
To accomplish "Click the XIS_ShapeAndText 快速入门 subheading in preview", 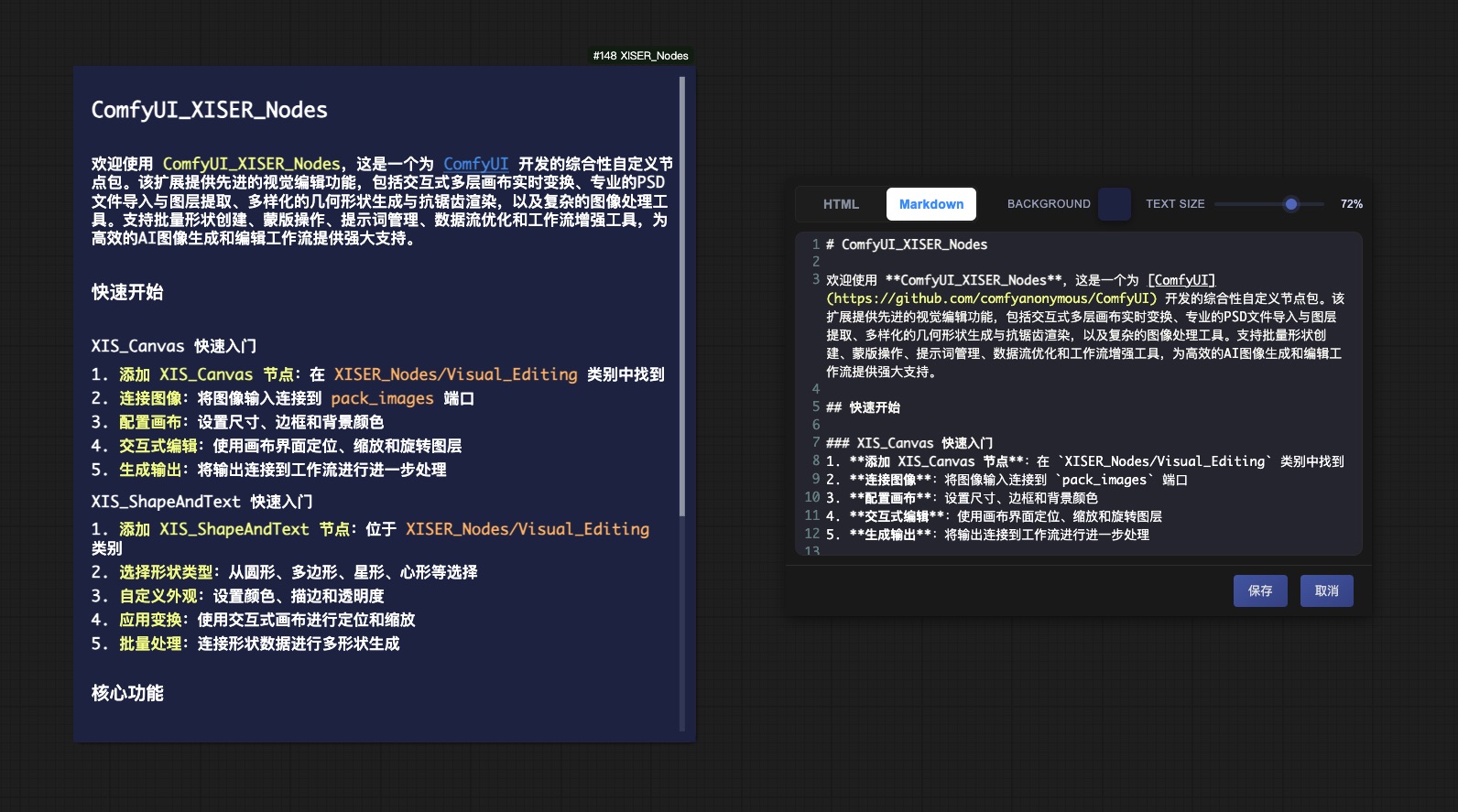I will [201, 502].
